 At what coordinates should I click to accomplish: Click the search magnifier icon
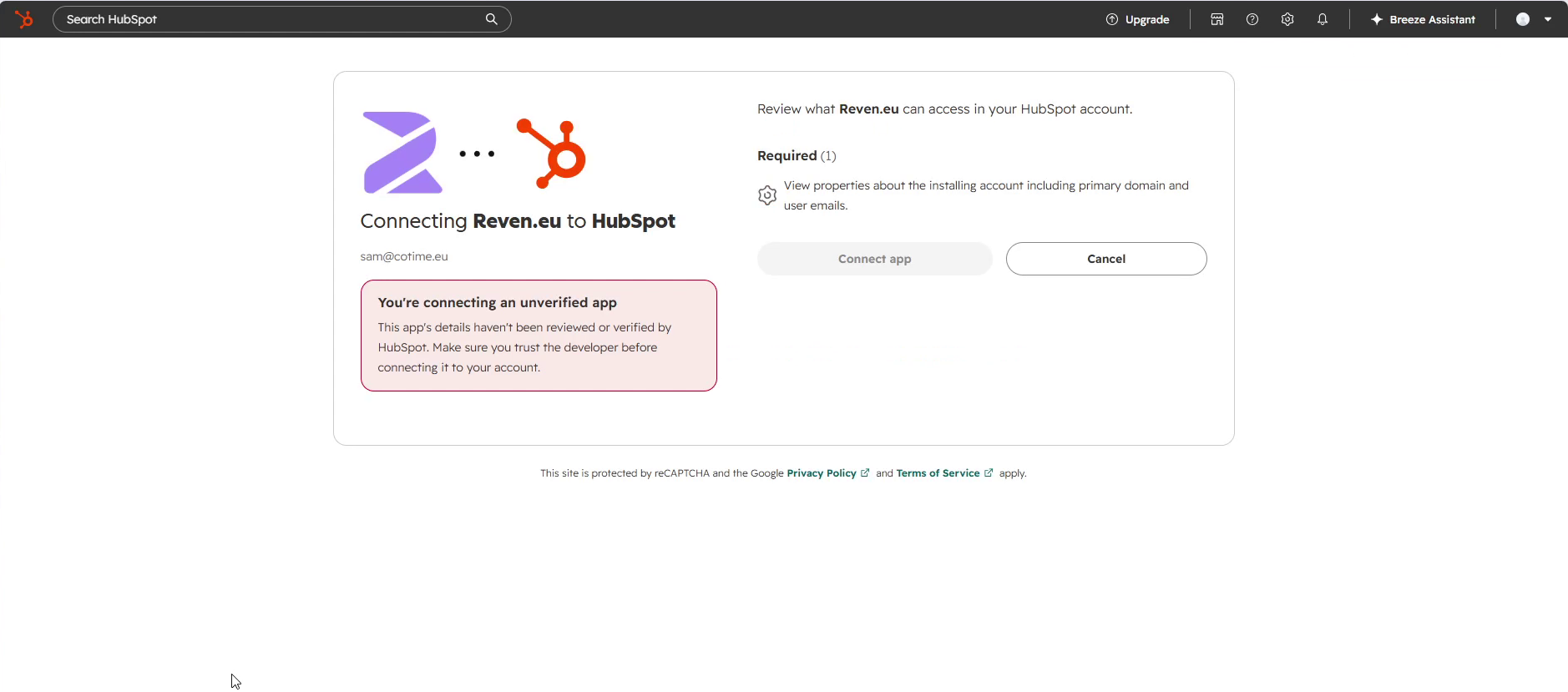pyautogui.click(x=491, y=19)
